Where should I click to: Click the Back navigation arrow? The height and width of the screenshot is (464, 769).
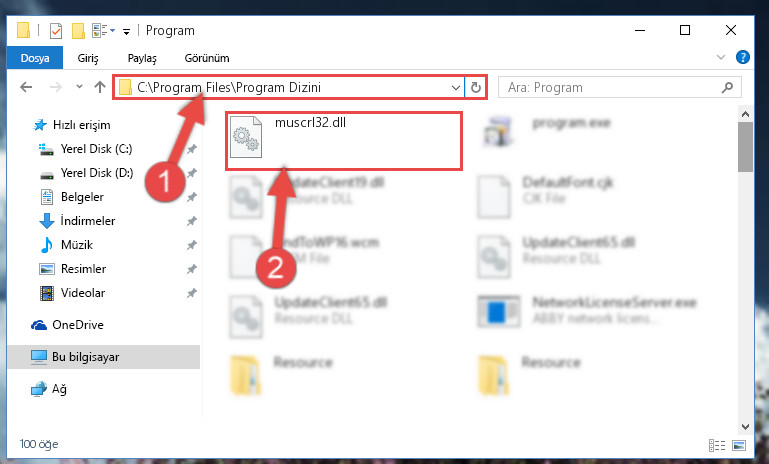click(26, 87)
